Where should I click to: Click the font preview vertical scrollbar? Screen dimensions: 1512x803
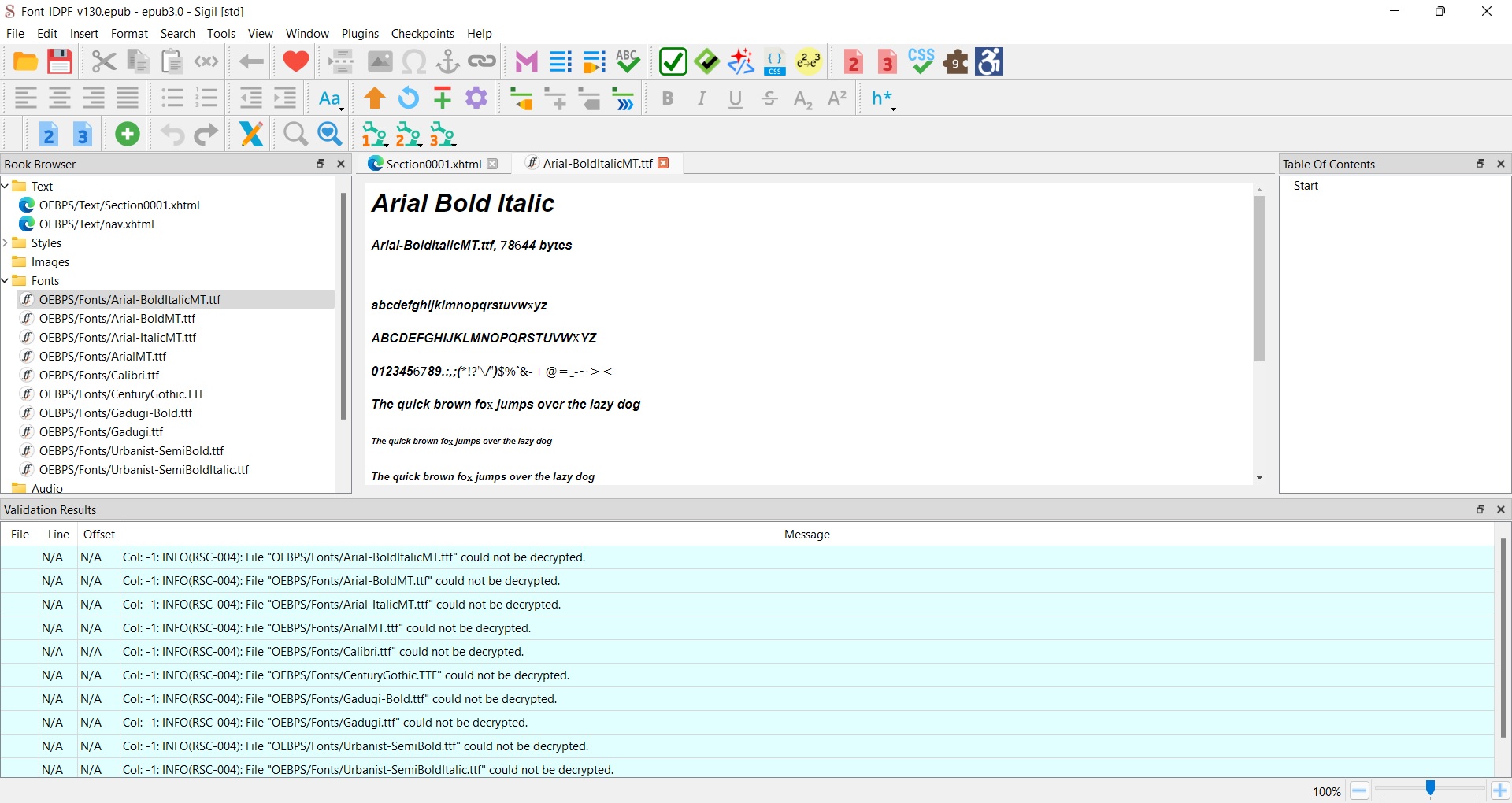[x=1259, y=279]
